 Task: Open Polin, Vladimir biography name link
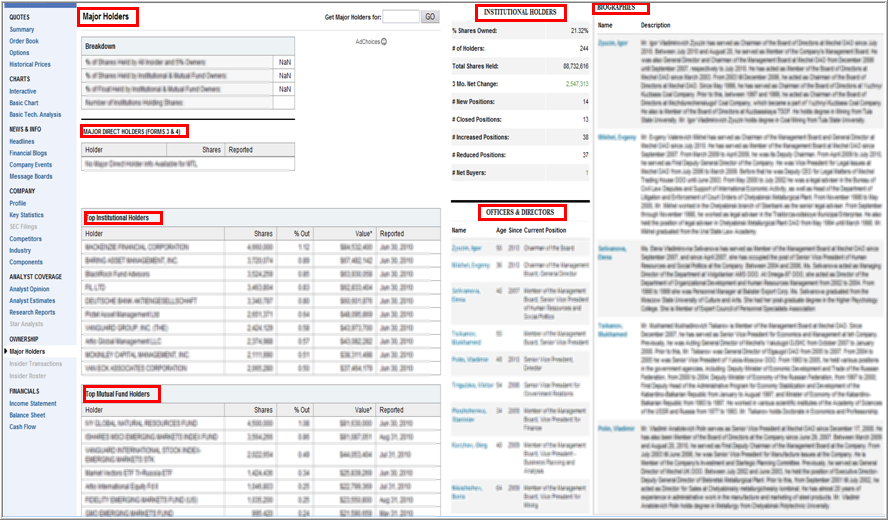pos(616,429)
